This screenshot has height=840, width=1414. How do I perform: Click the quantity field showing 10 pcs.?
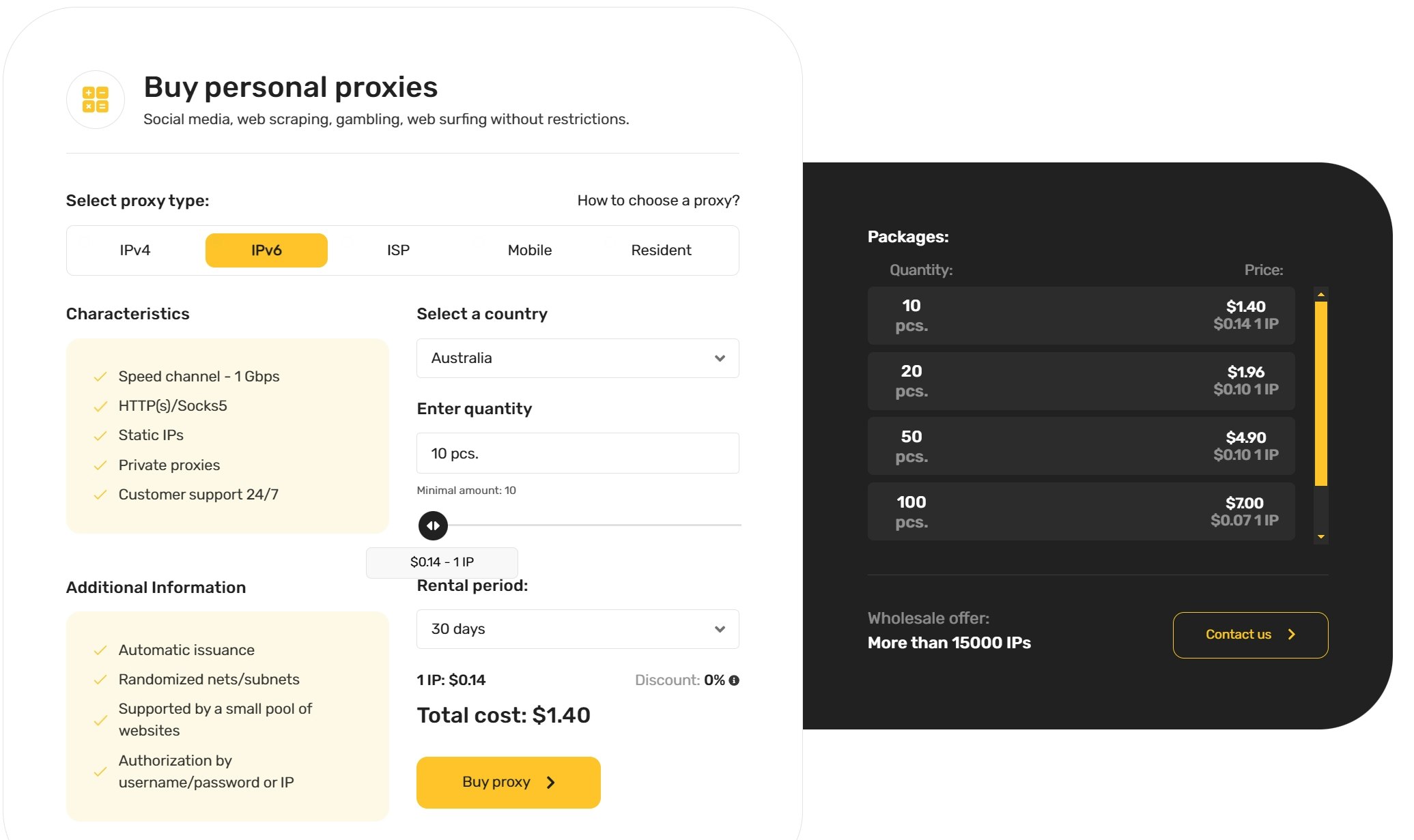click(x=578, y=453)
